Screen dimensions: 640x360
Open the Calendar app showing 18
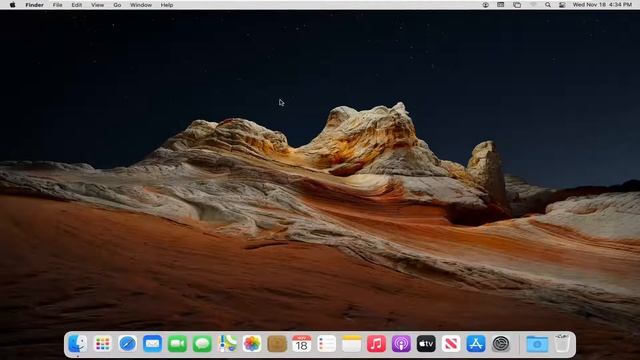[302, 344]
